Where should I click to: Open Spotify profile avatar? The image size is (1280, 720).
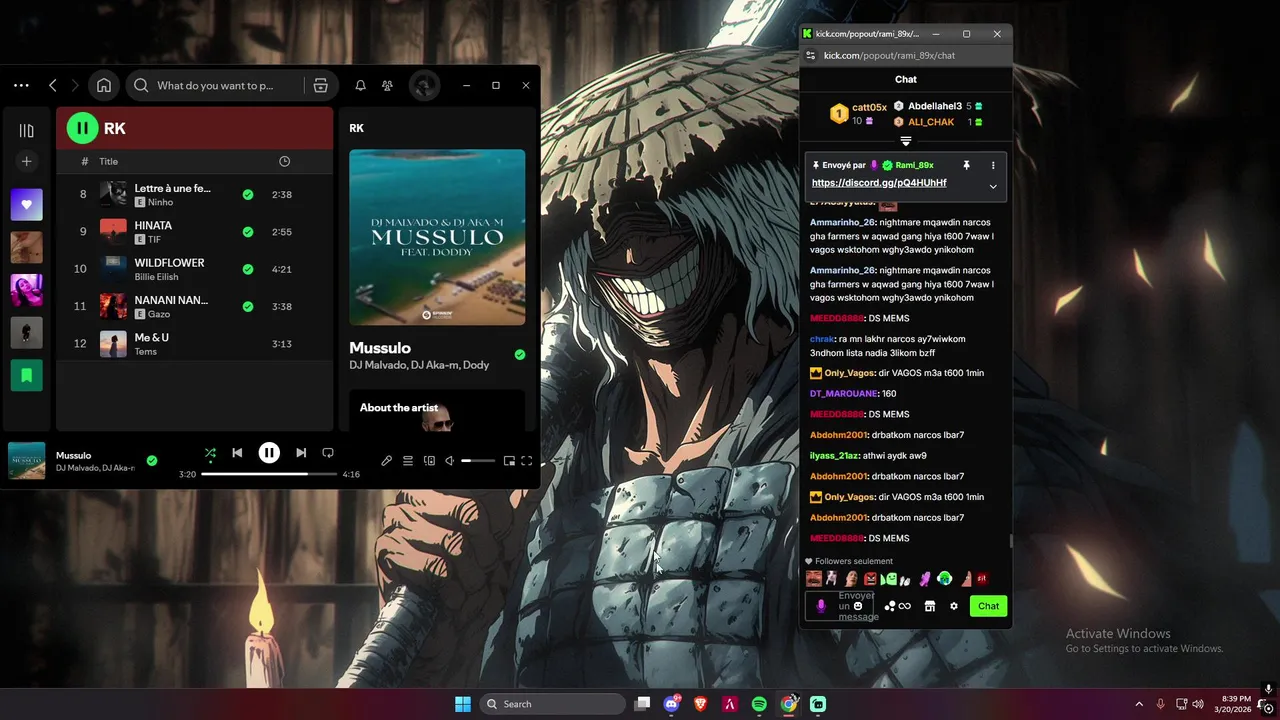pyautogui.click(x=424, y=85)
